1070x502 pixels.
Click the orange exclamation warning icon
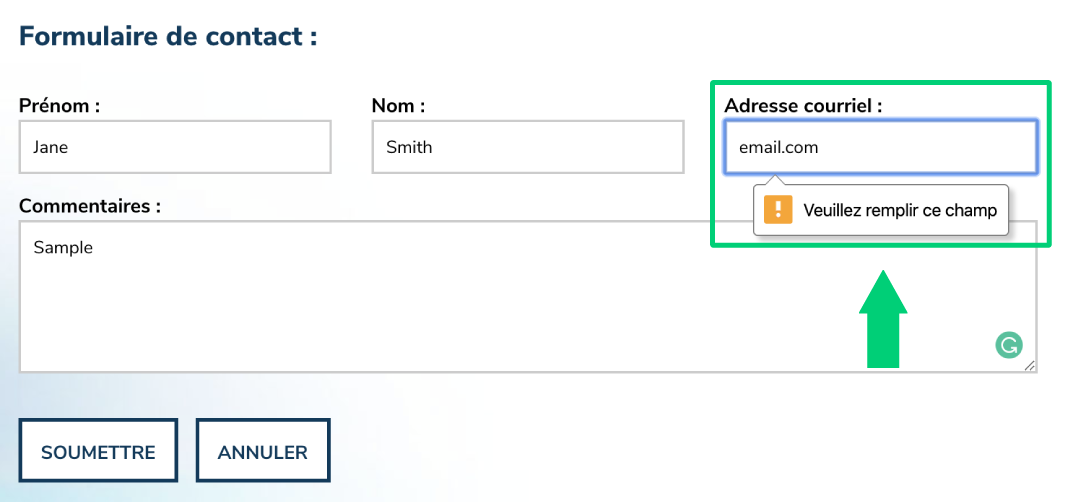778,209
